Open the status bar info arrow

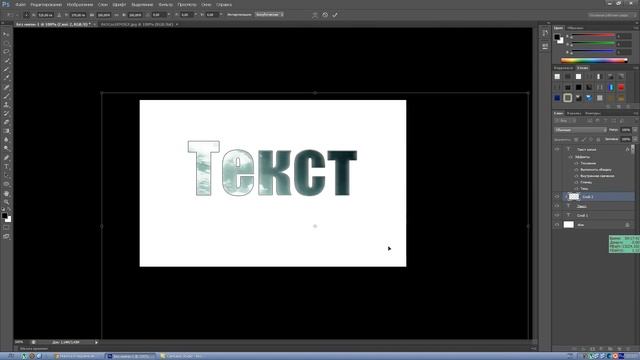click(96, 342)
